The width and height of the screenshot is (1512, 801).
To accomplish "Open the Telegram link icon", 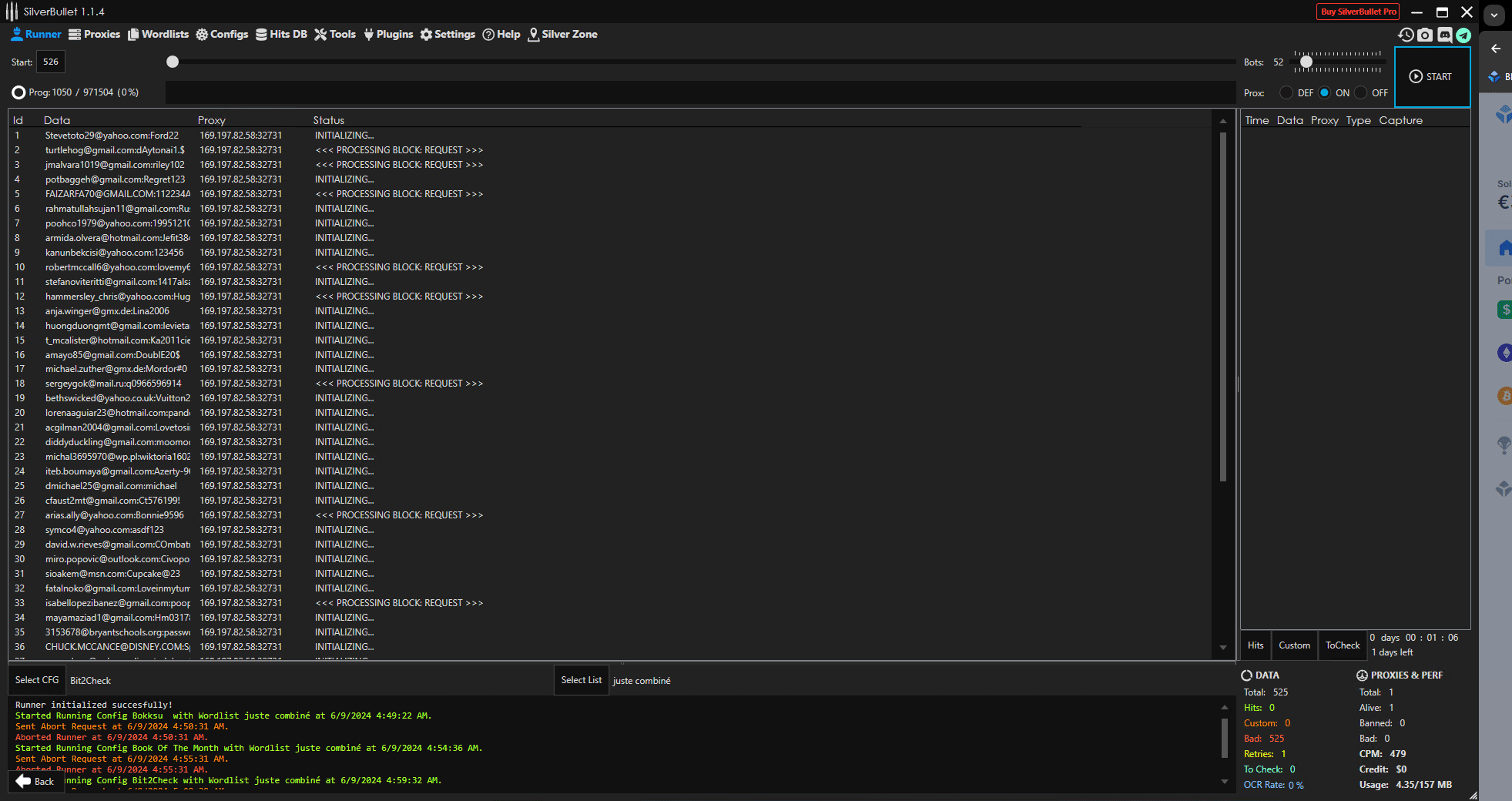I will (1463, 35).
